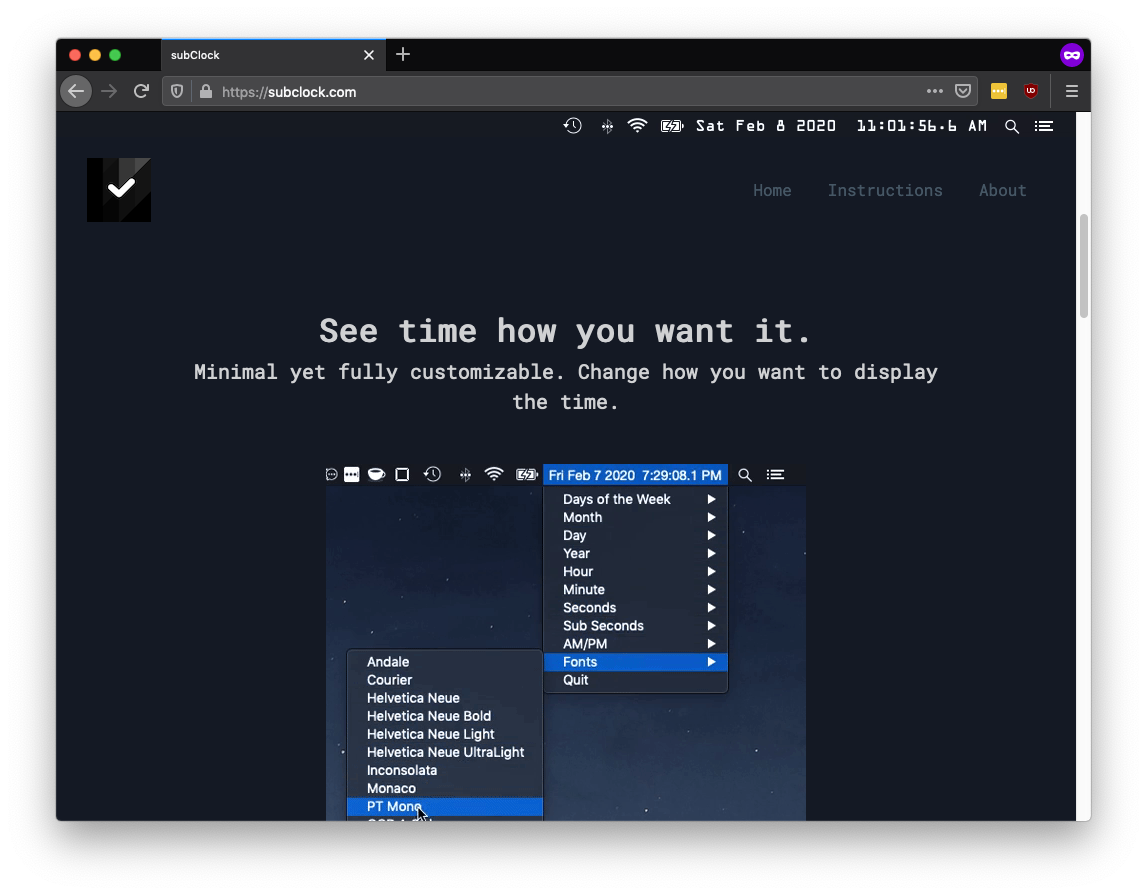Click the subclock.com address bar
Image resolution: width=1147 pixels, height=895 pixels.
pos(571,91)
